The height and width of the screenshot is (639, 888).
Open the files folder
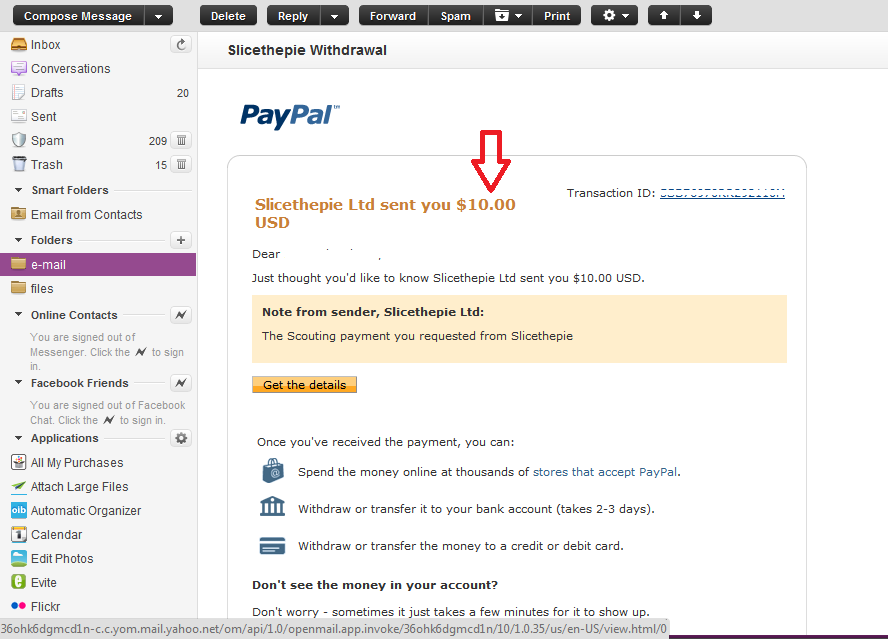click(x=42, y=289)
